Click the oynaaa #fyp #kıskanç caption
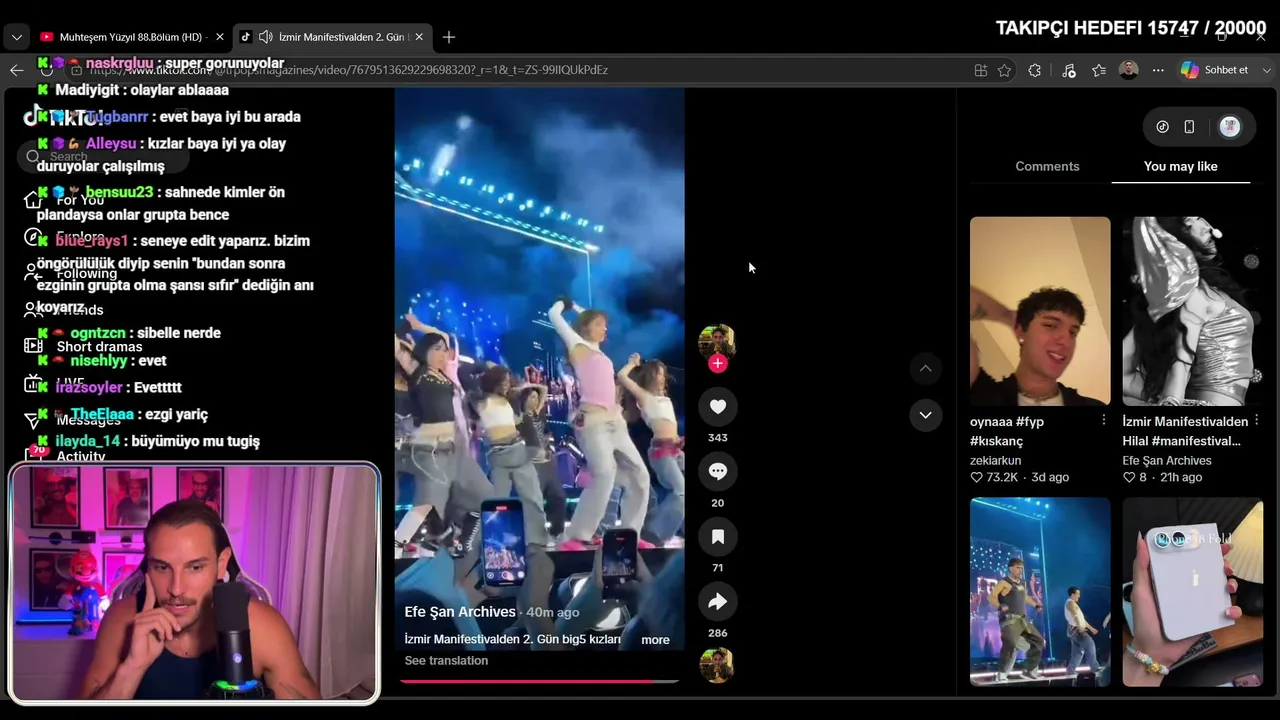 [x=1007, y=431]
